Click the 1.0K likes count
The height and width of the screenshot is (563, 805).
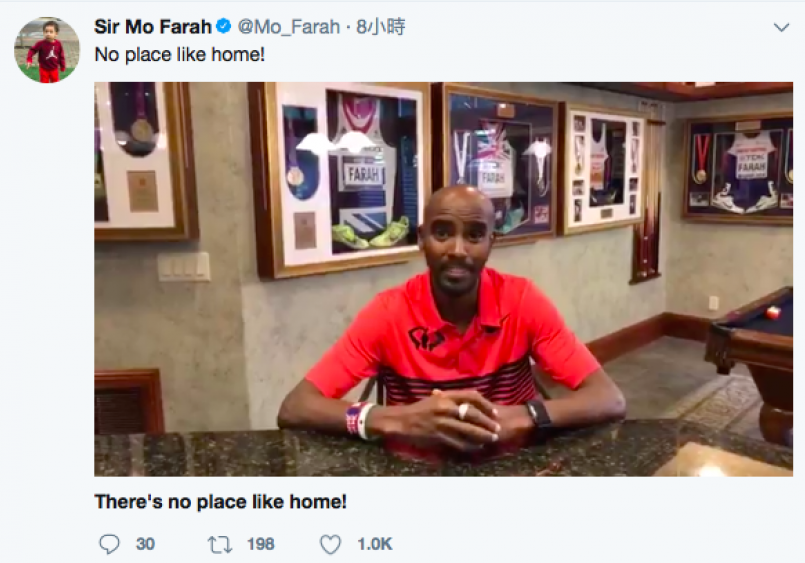tap(375, 544)
